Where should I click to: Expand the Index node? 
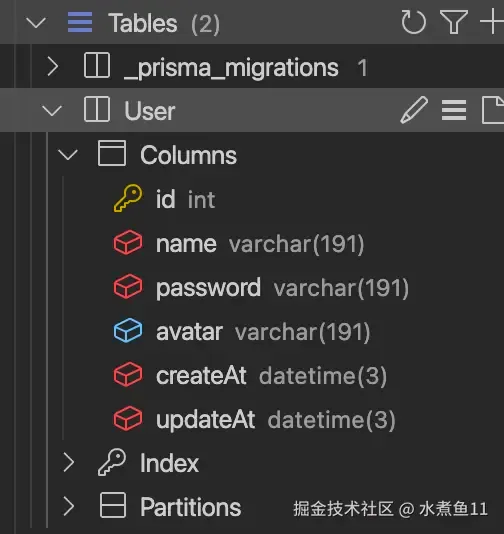(69, 462)
